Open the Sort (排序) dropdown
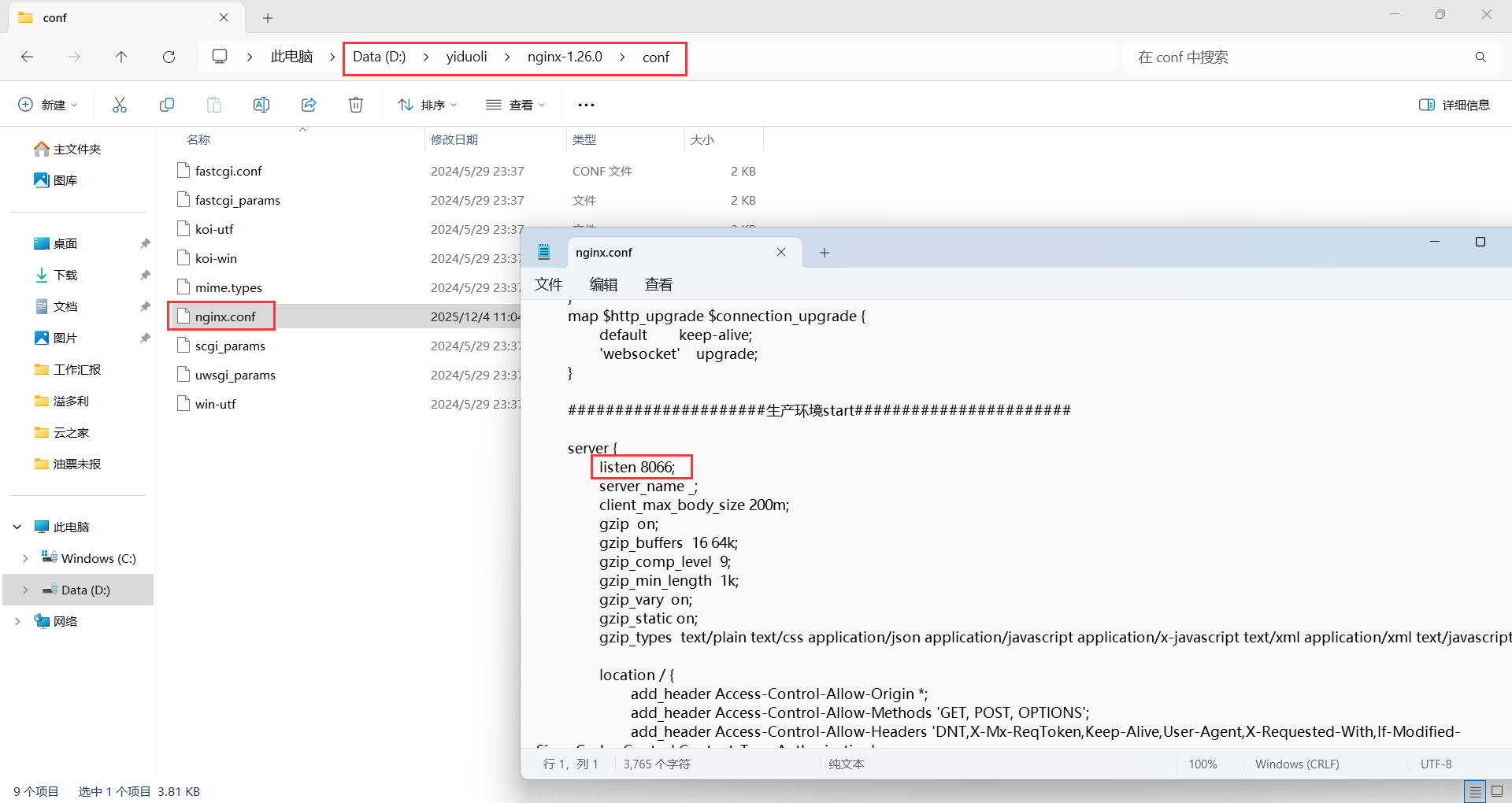The height and width of the screenshot is (803, 1512). (428, 105)
